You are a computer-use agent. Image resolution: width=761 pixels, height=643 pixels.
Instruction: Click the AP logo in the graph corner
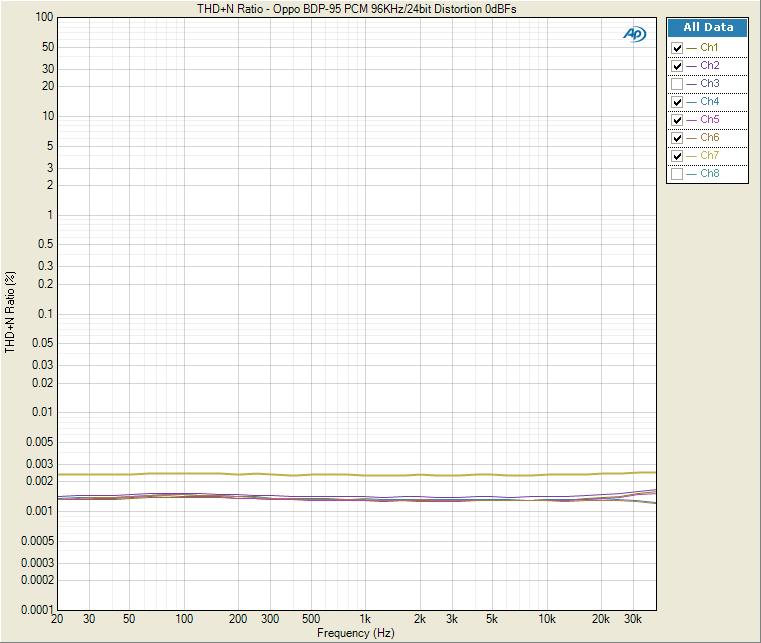click(x=635, y=34)
